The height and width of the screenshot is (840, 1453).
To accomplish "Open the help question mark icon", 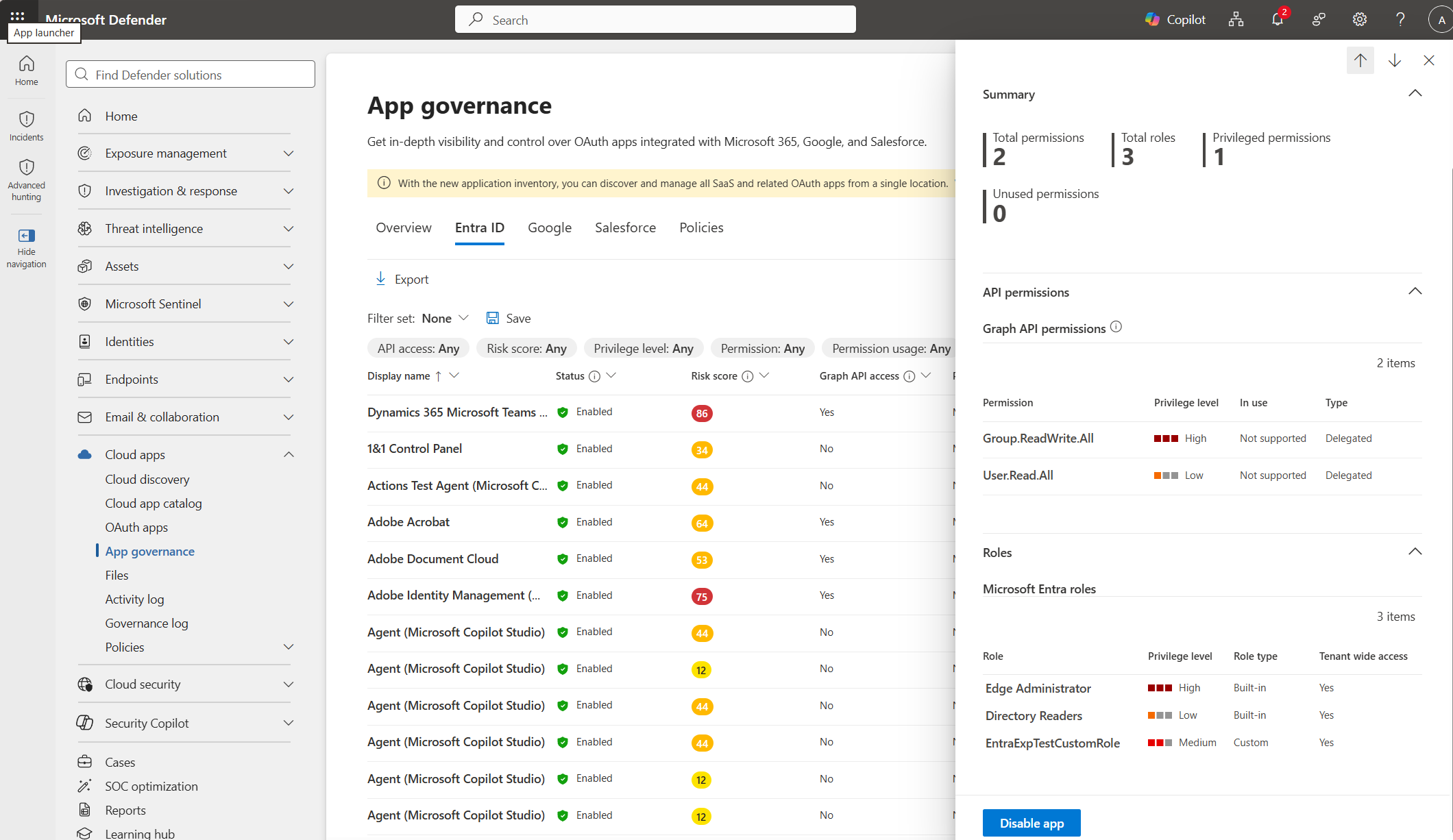I will [x=1400, y=19].
